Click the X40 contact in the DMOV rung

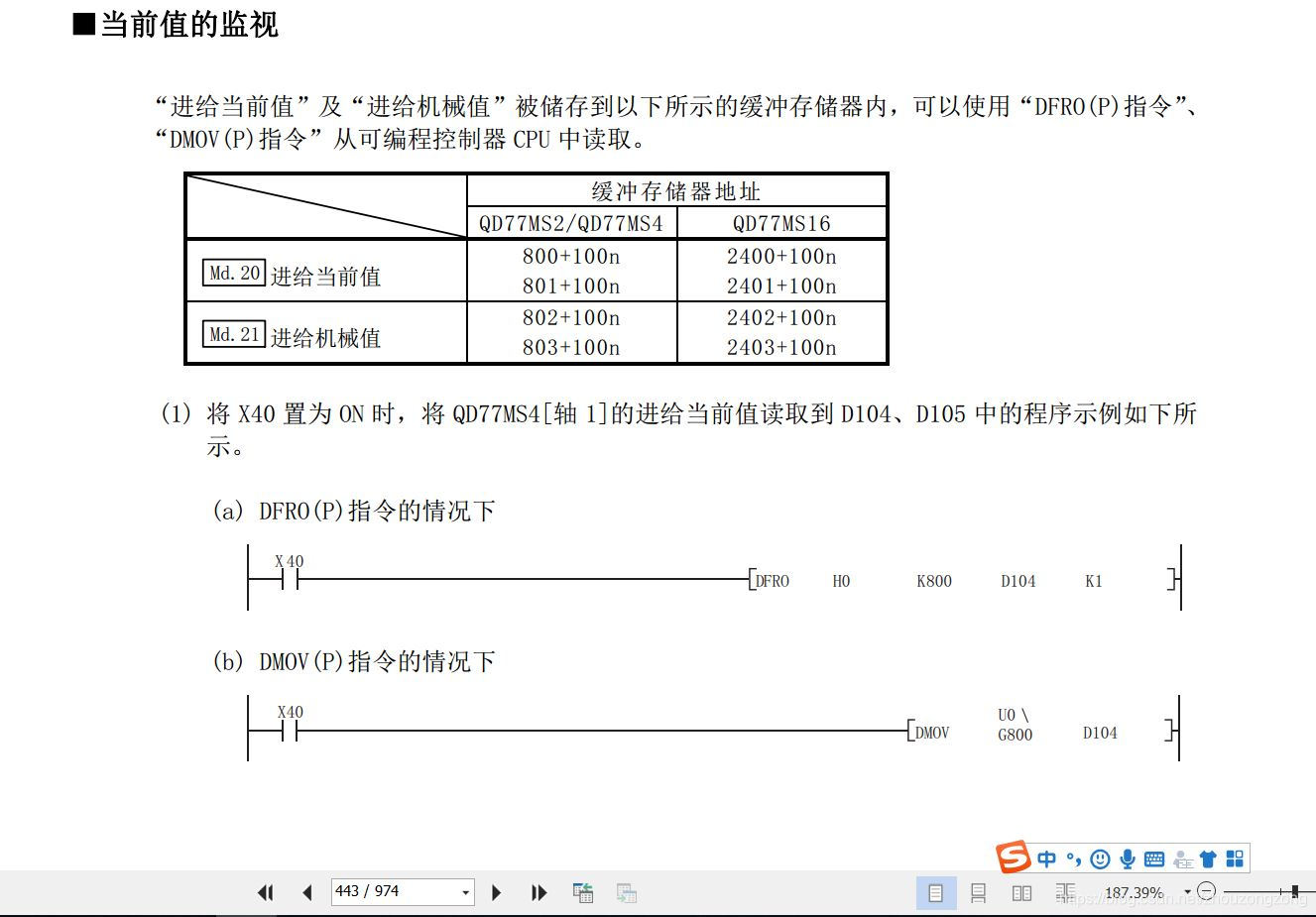coord(290,725)
